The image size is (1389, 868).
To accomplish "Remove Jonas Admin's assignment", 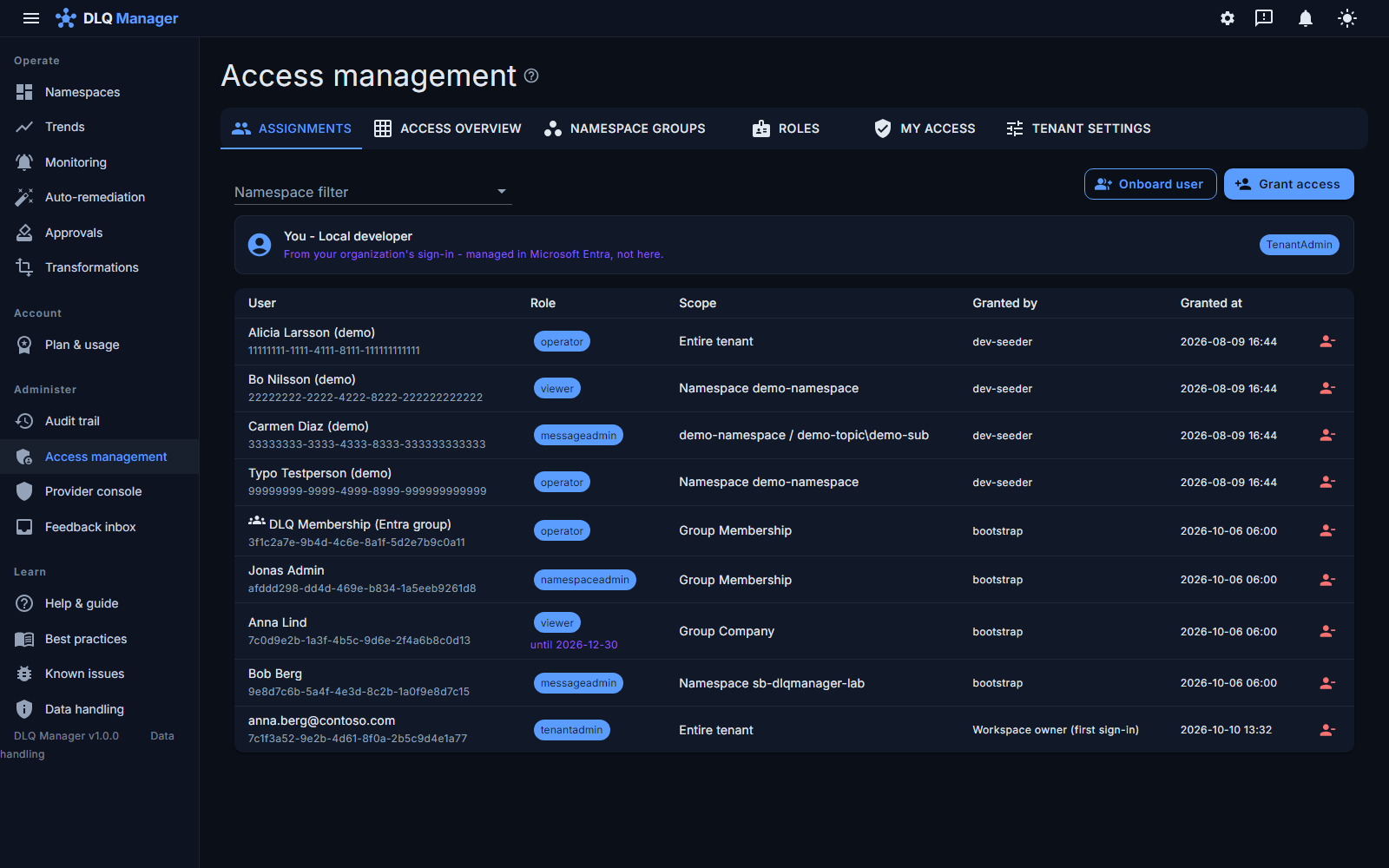I will (1327, 580).
